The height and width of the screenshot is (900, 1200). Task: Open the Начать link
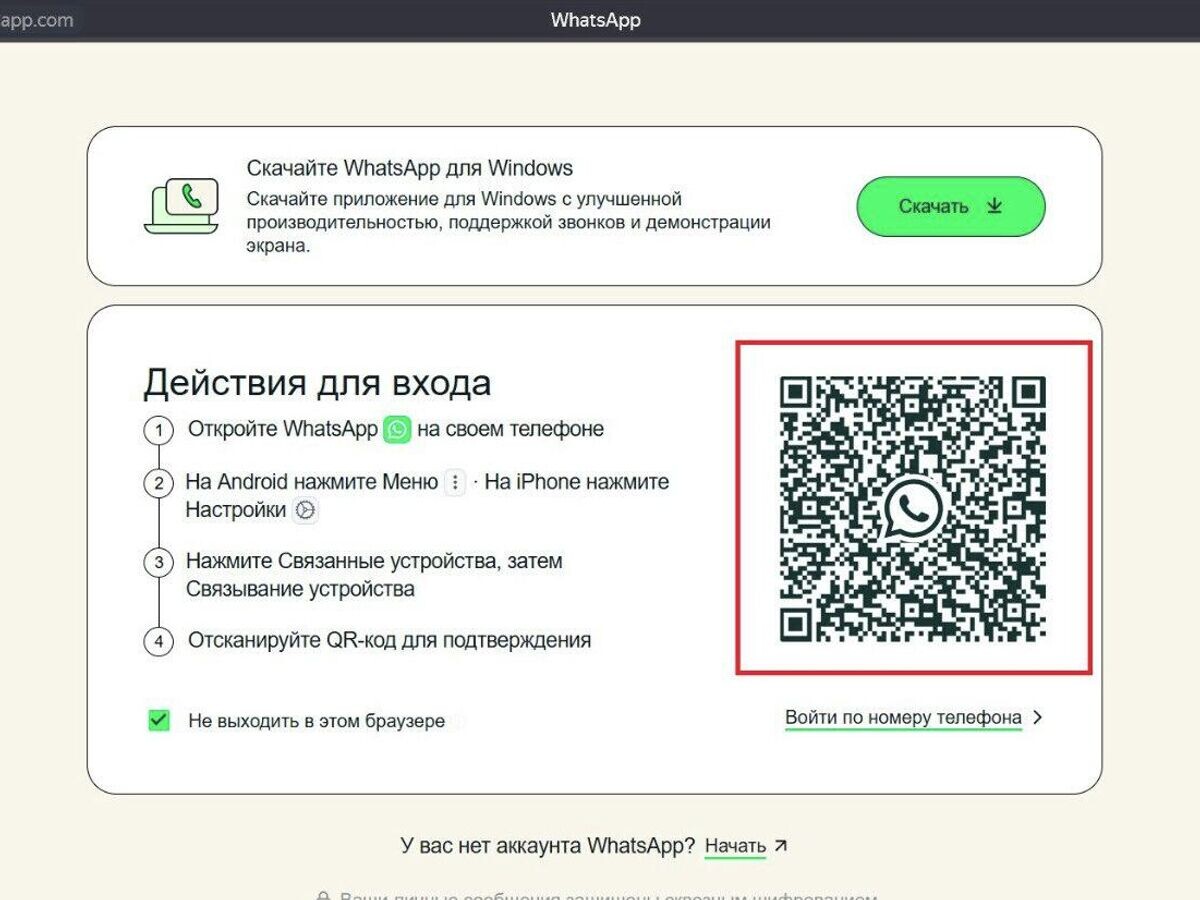pyautogui.click(x=737, y=845)
